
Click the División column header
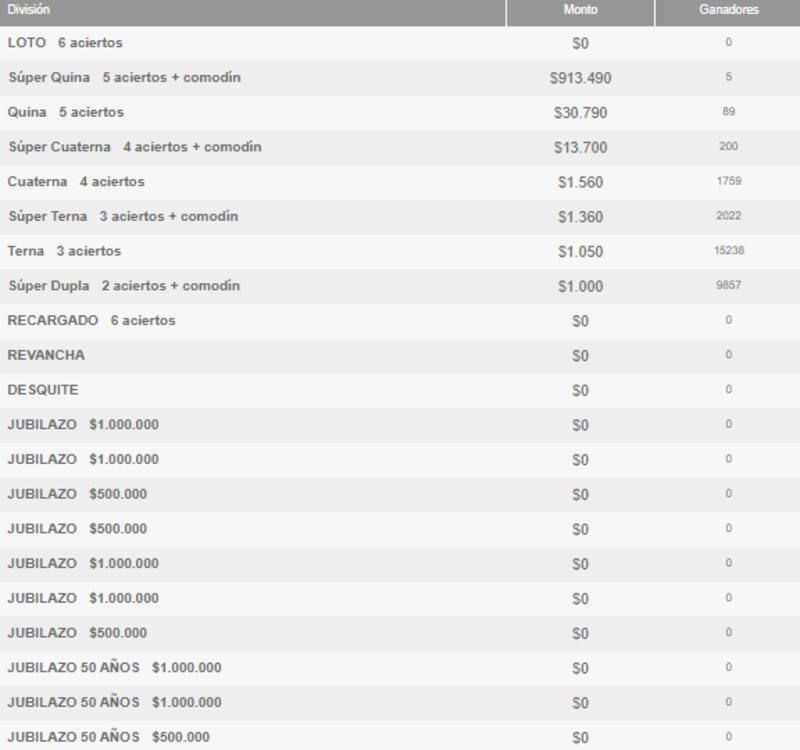click(x=30, y=10)
